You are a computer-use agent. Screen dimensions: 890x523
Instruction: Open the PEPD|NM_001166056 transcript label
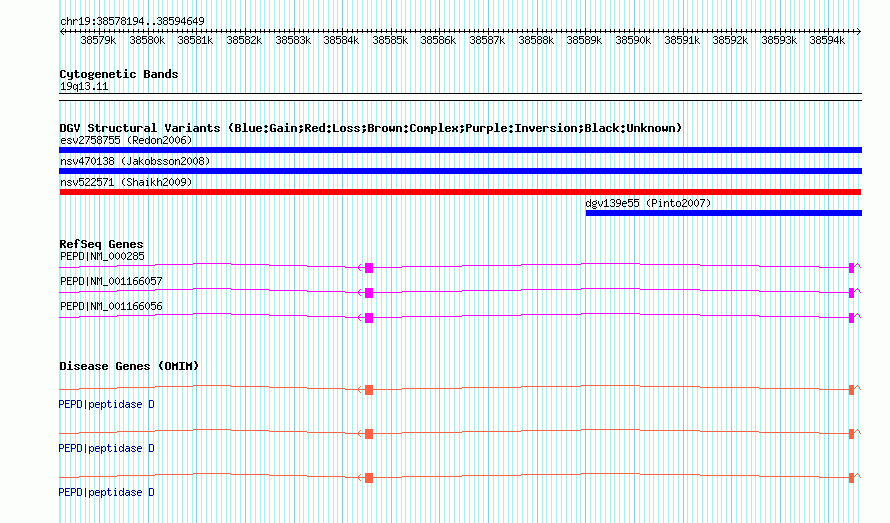pos(111,306)
